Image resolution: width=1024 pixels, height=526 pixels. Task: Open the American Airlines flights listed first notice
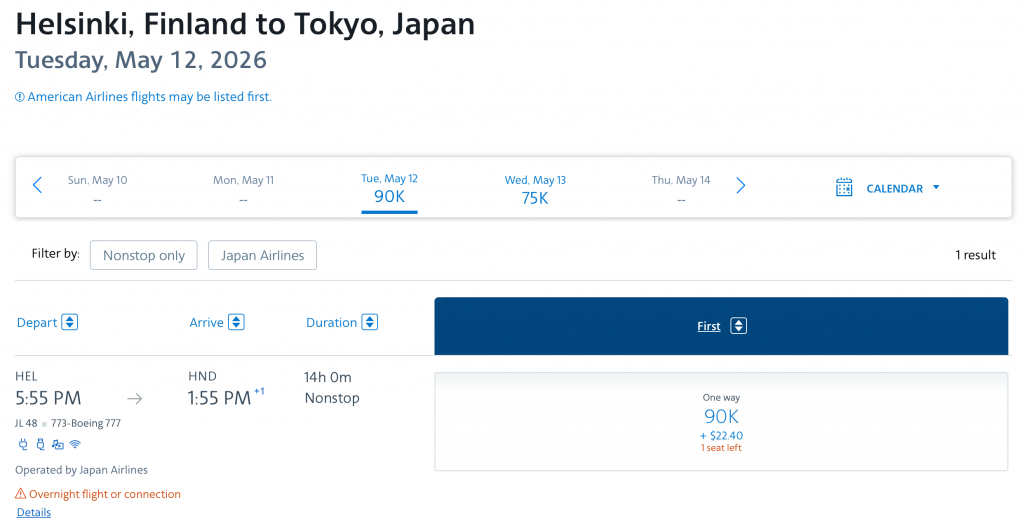pyautogui.click(x=150, y=97)
